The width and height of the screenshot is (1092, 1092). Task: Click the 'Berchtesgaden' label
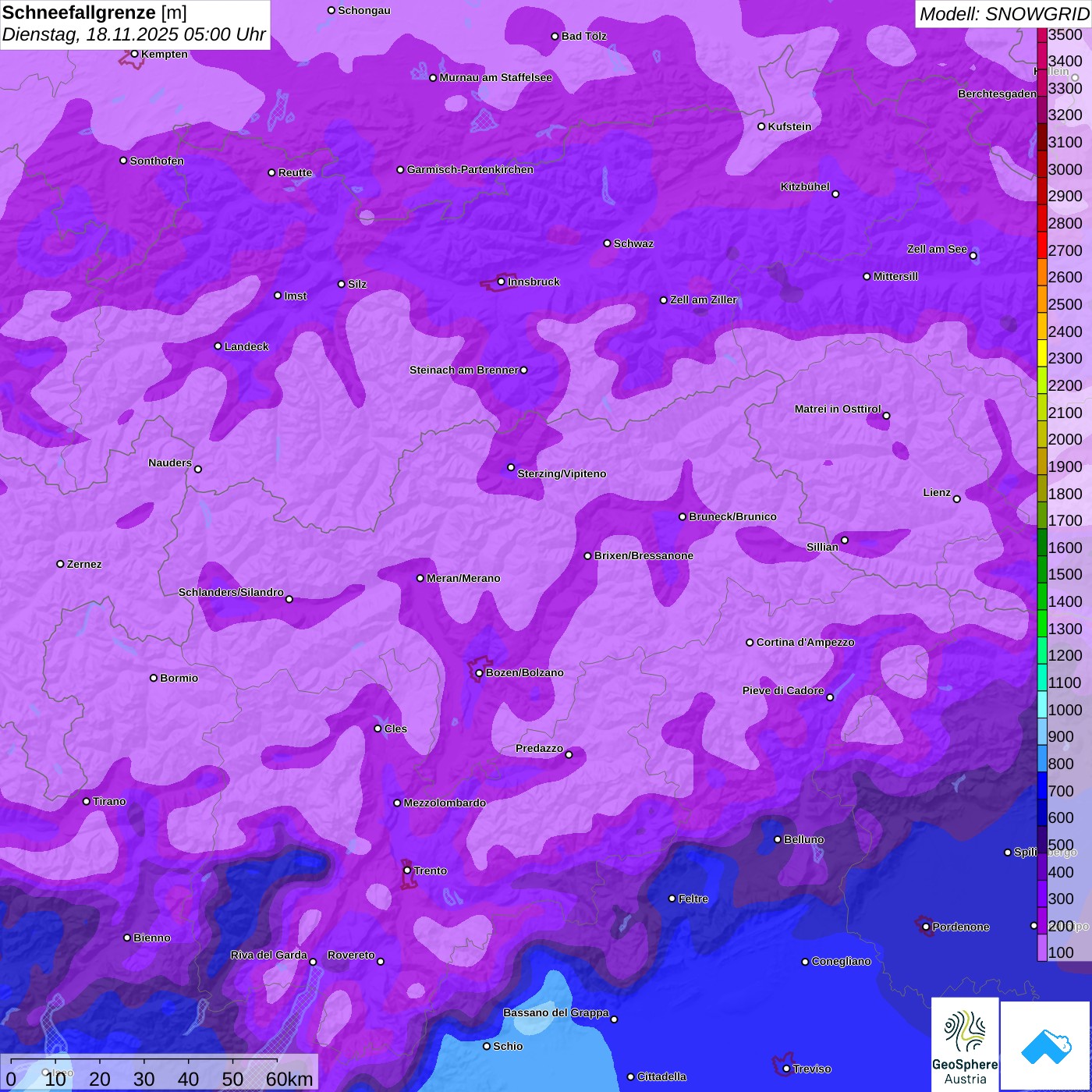(x=997, y=94)
